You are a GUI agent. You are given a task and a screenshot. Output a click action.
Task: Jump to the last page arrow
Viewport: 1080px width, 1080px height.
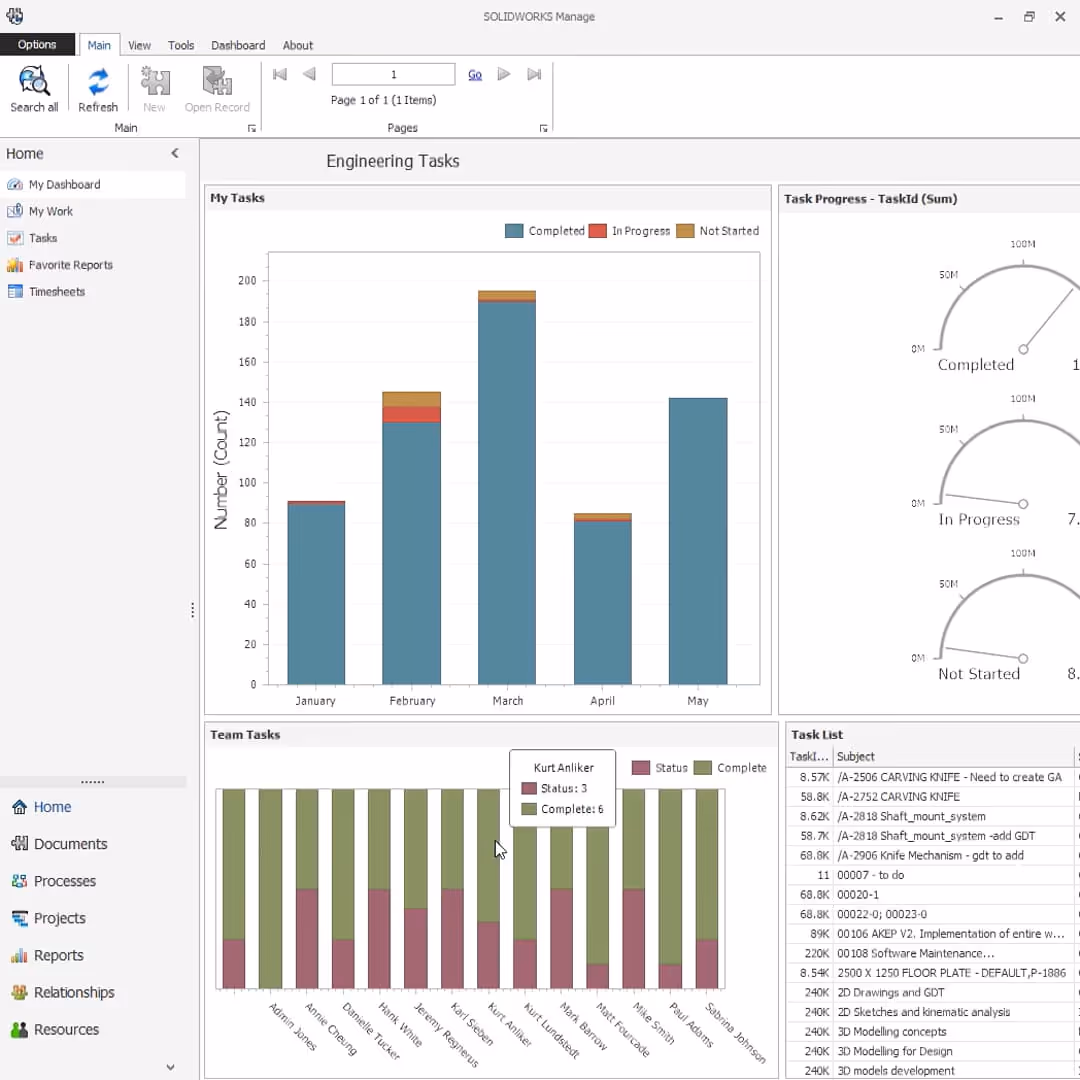(x=534, y=74)
